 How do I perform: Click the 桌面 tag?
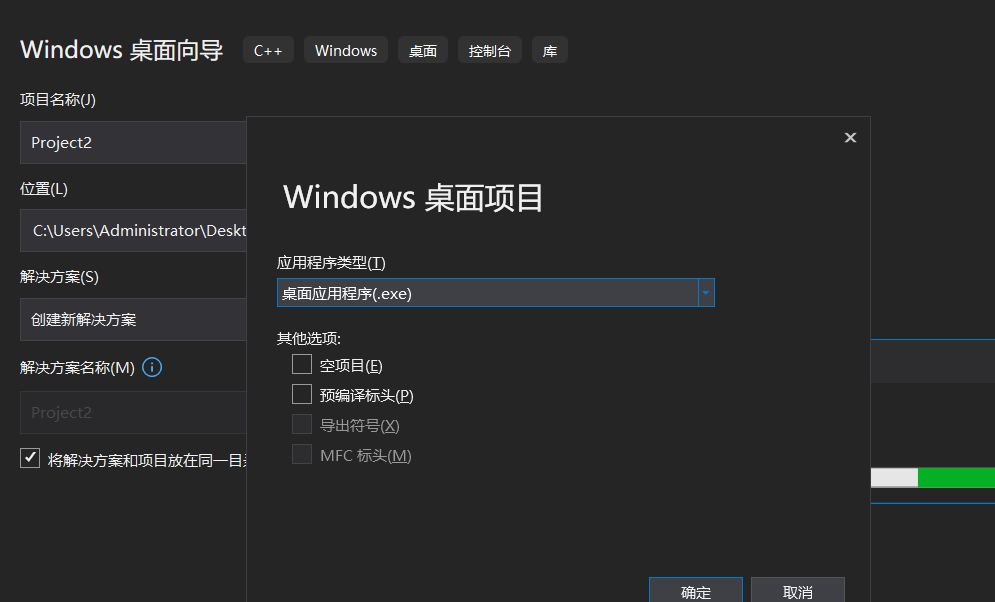coord(423,50)
